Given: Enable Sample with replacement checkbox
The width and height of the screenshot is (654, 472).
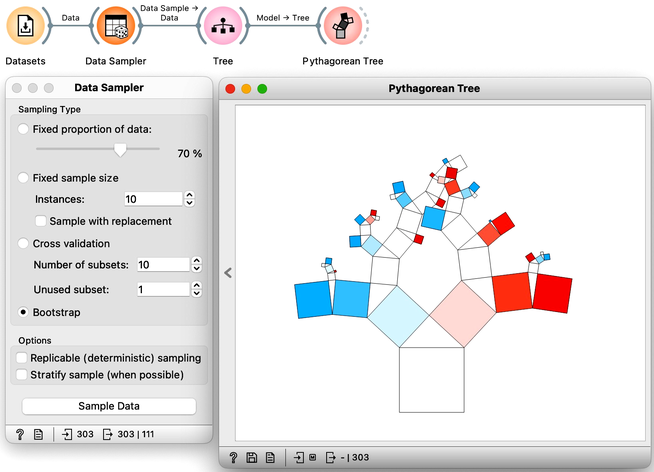Looking at the screenshot, I should pyautogui.click(x=41, y=221).
